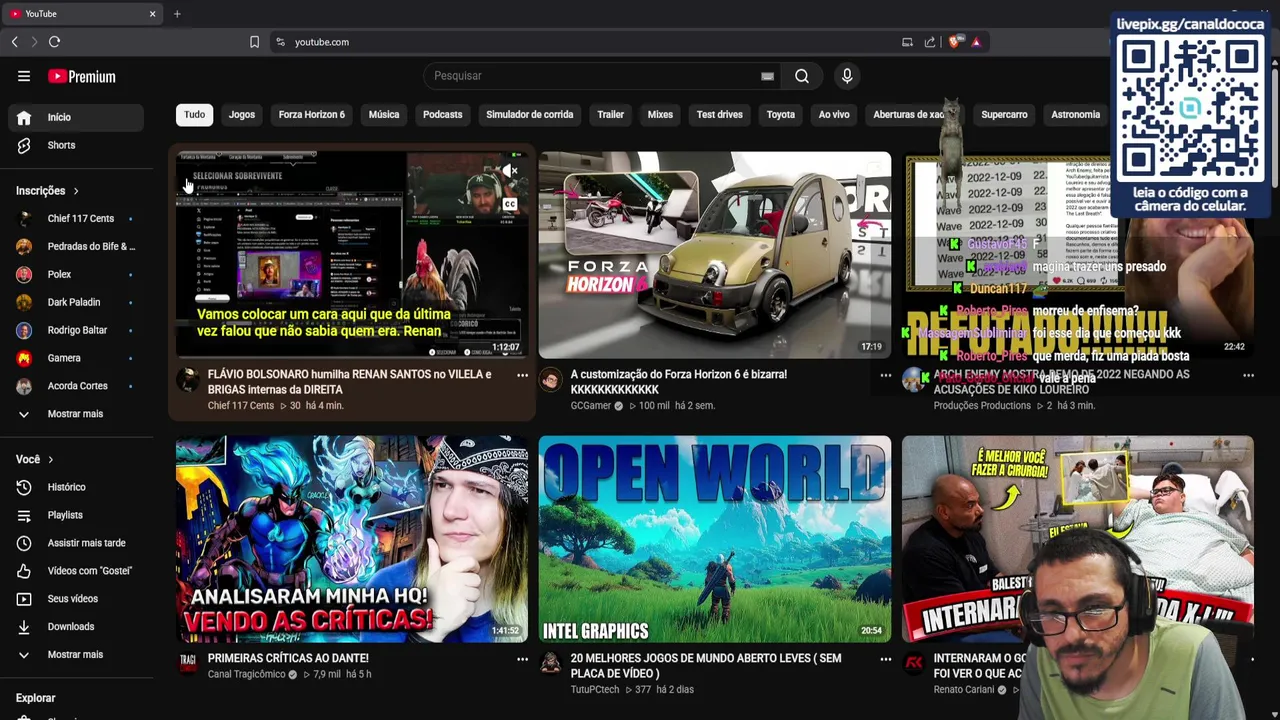Expand the Inscrições section chevron
Screen dimensions: 1280x720
point(75,191)
